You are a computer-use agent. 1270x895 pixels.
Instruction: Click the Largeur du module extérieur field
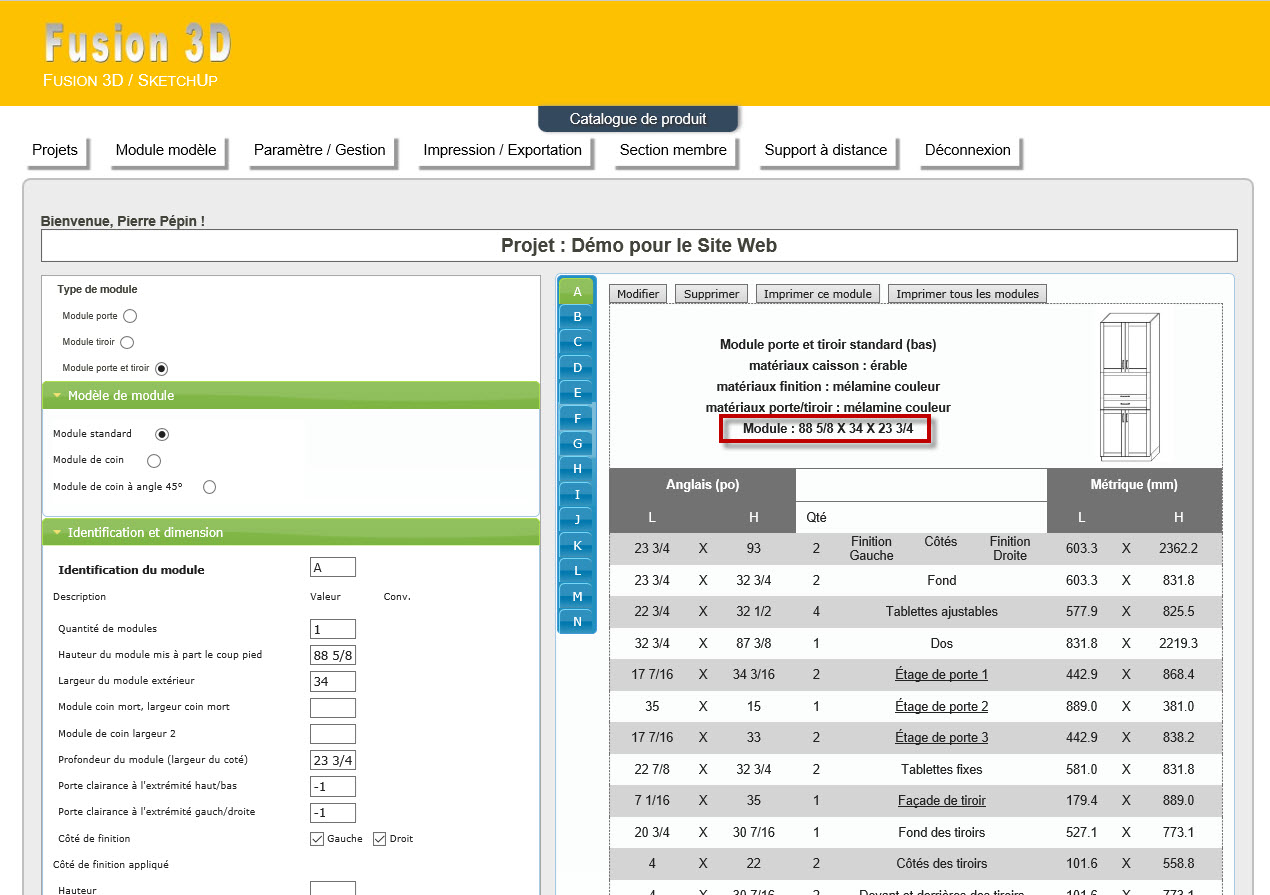(332, 682)
